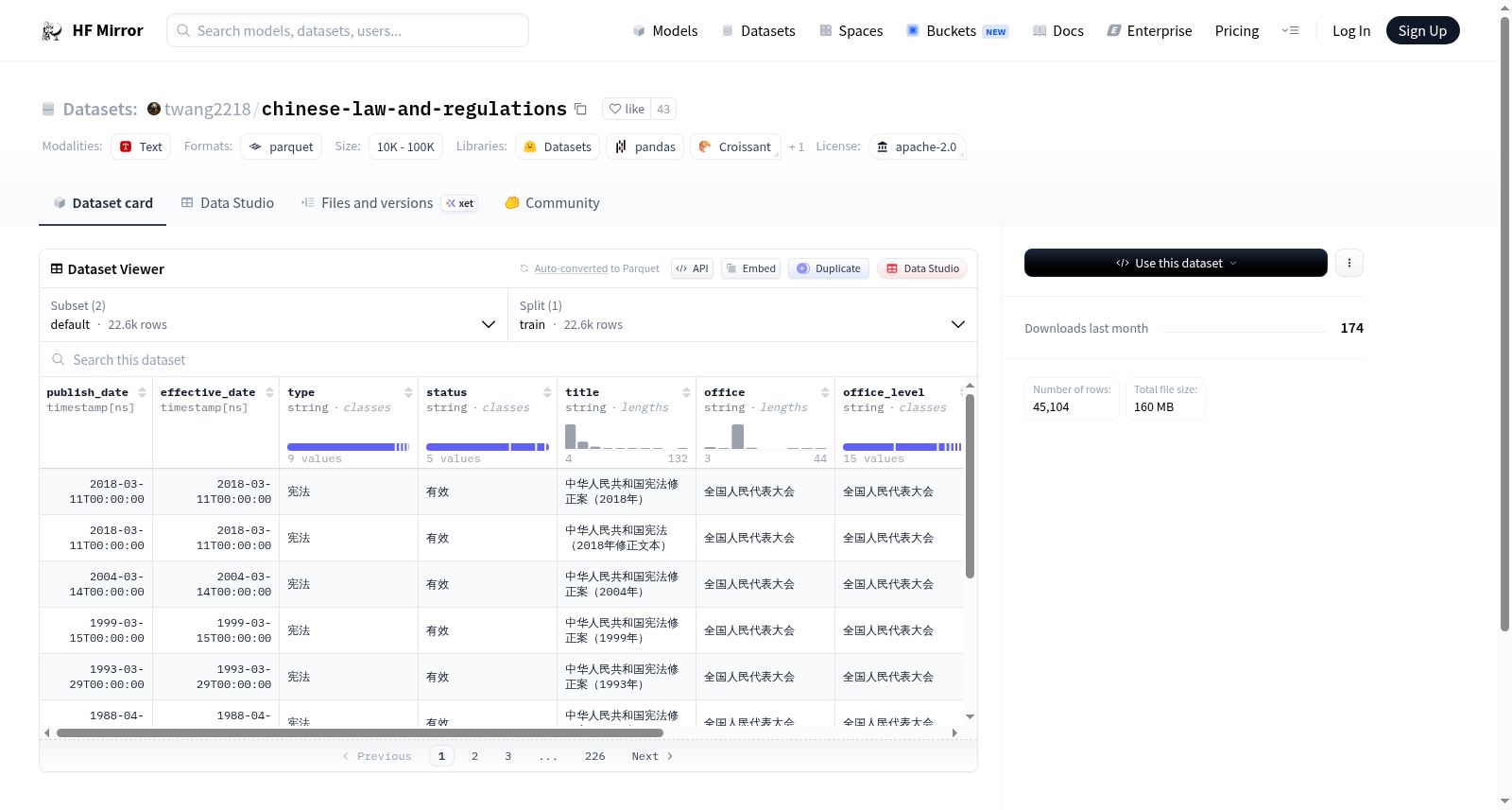Click the Duplicate button
The image size is (1512, 810).
(828, 268)
